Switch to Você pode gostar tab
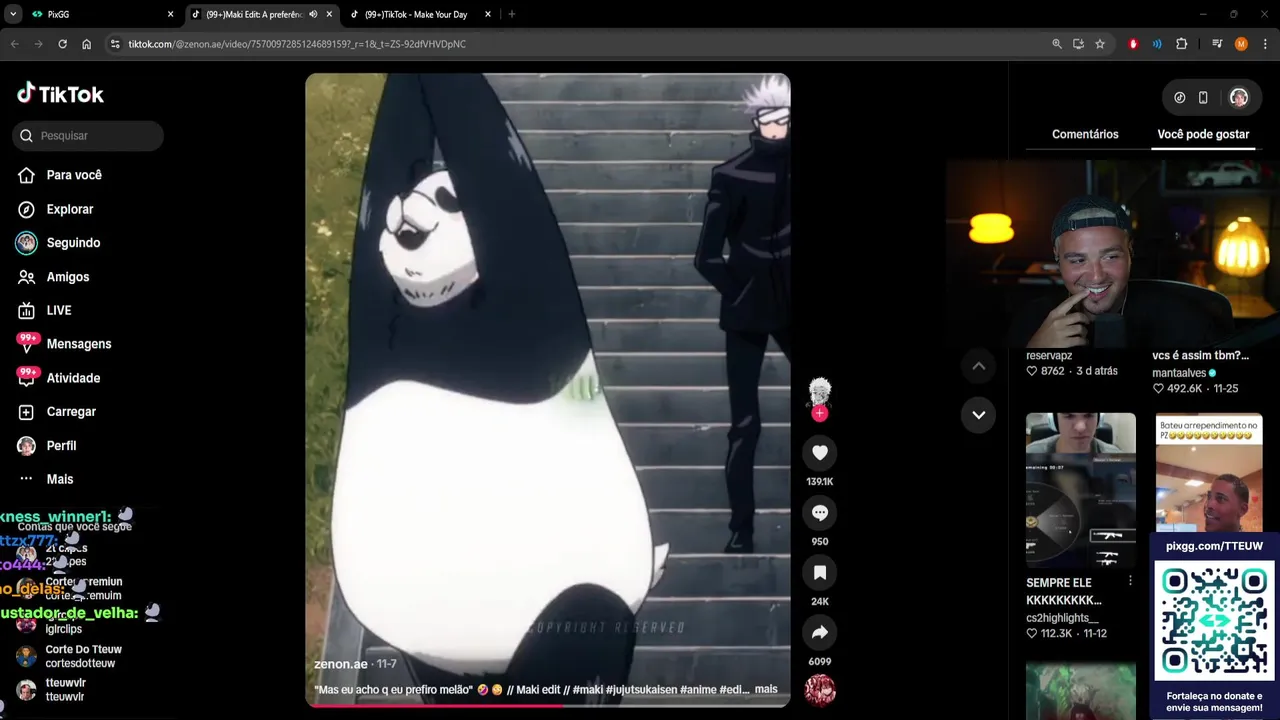The width and height of the screenshot is (1280, 720). 1203,134
